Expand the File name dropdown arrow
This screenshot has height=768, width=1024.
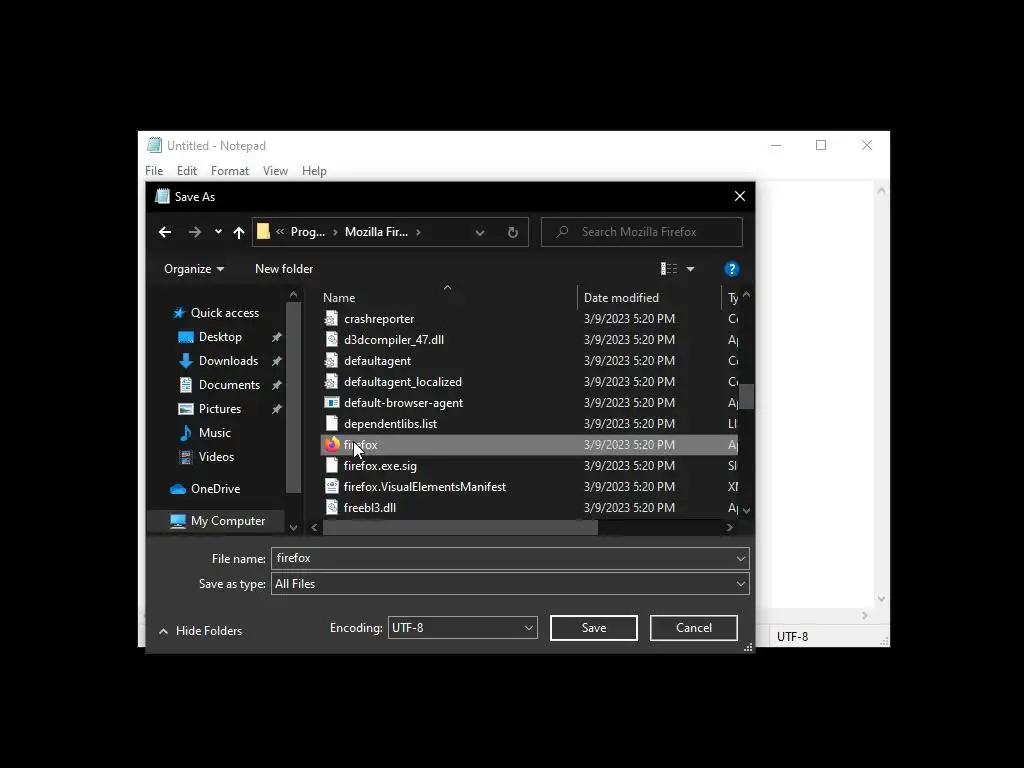[x=741, y=558]
